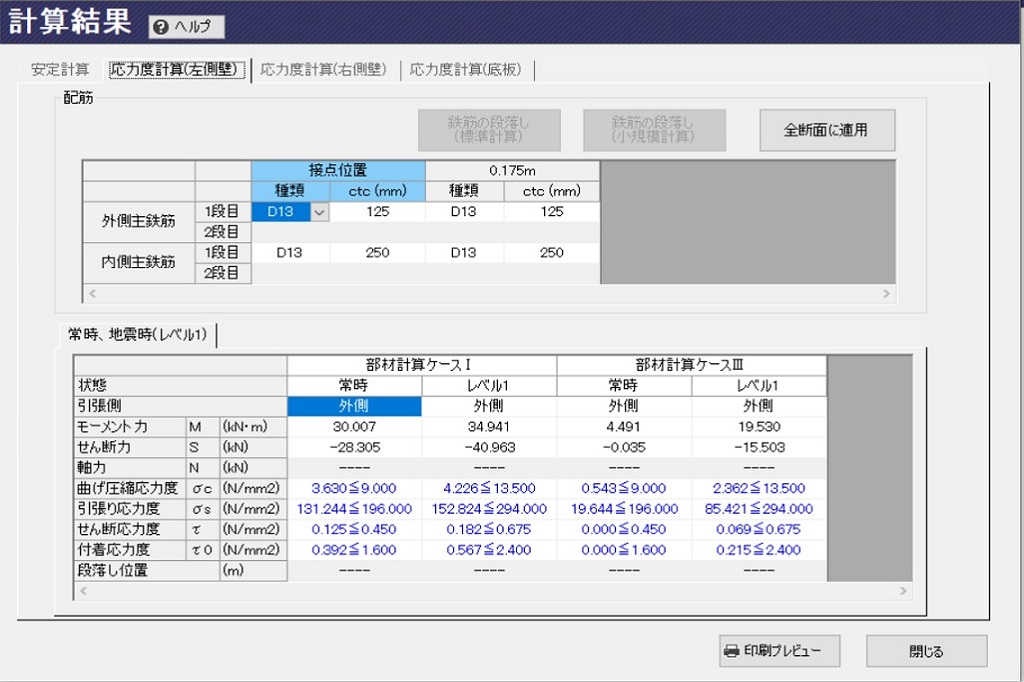1024x682 pixels.
Task: Click result 0.069≦0.675
Action: (x=759, y=530)
